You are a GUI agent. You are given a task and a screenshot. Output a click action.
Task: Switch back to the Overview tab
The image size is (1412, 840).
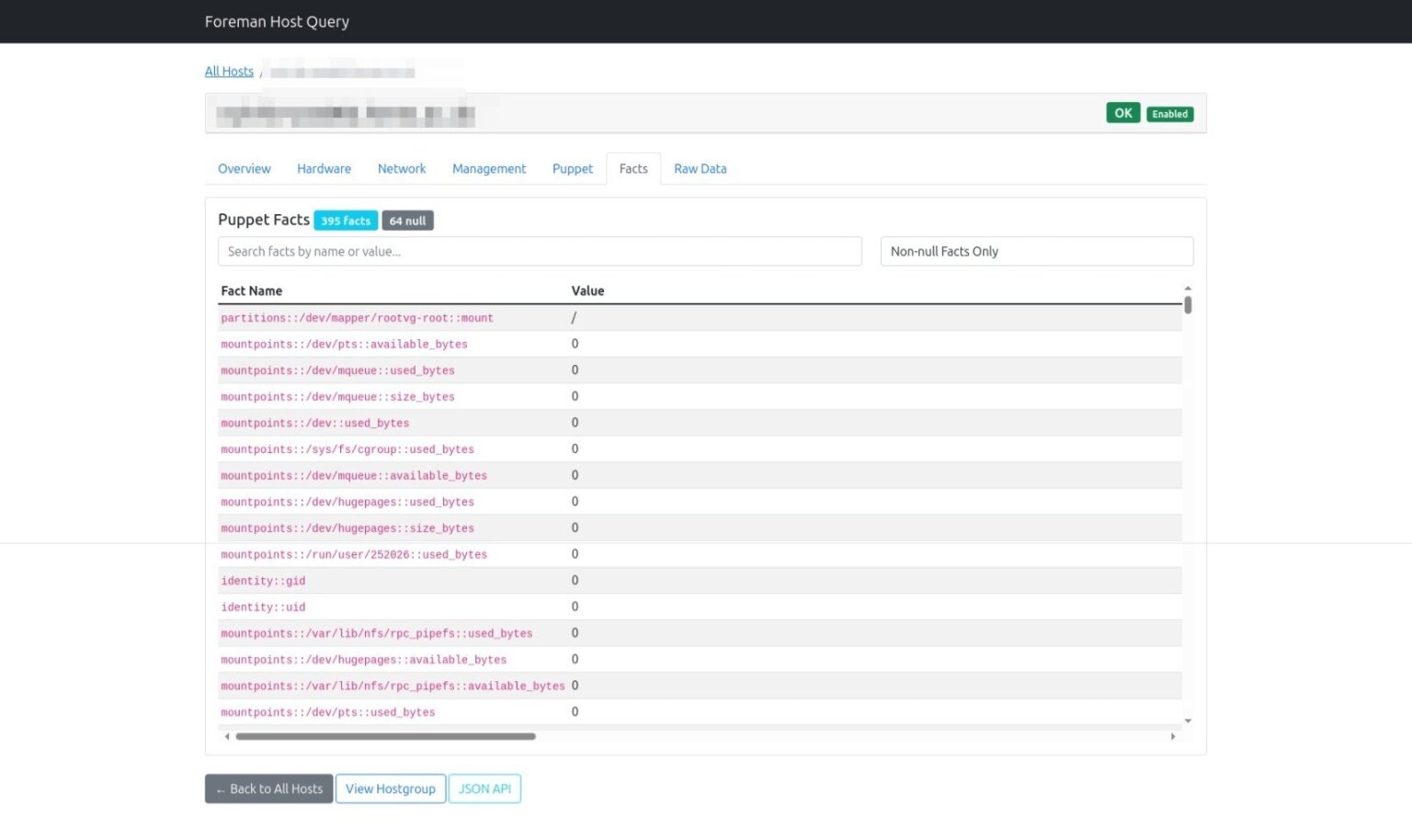[x=244, y=168]
